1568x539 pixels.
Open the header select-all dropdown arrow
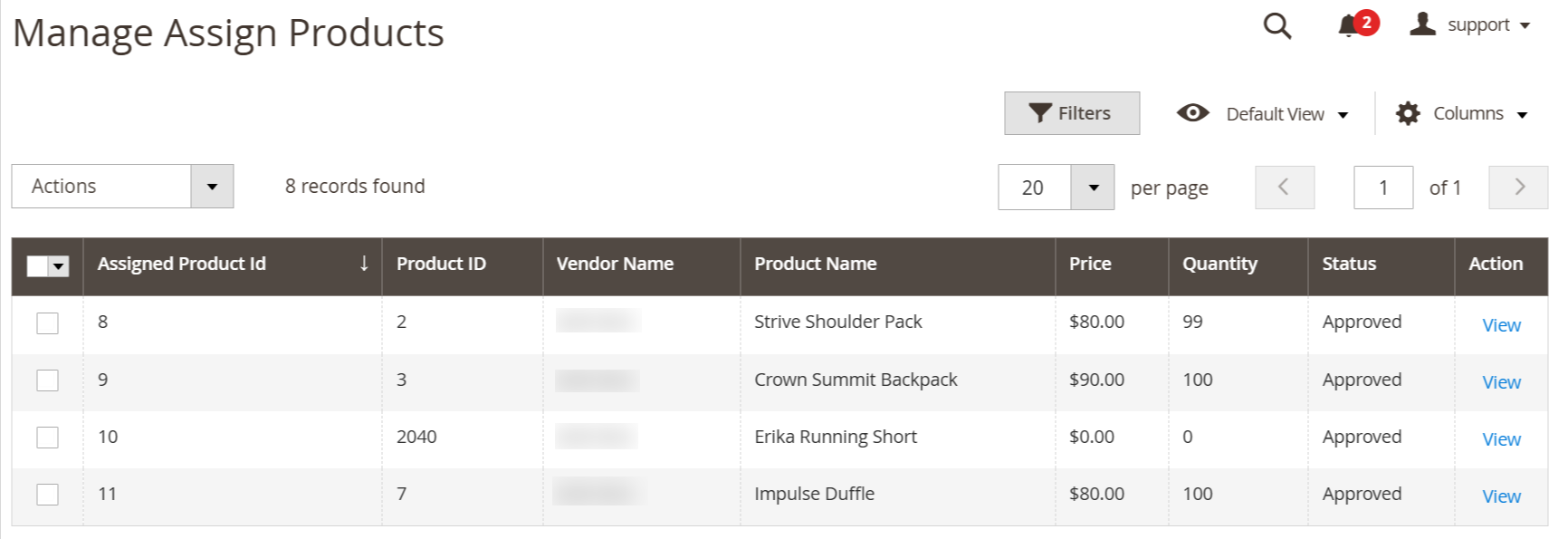pos(59,266)
